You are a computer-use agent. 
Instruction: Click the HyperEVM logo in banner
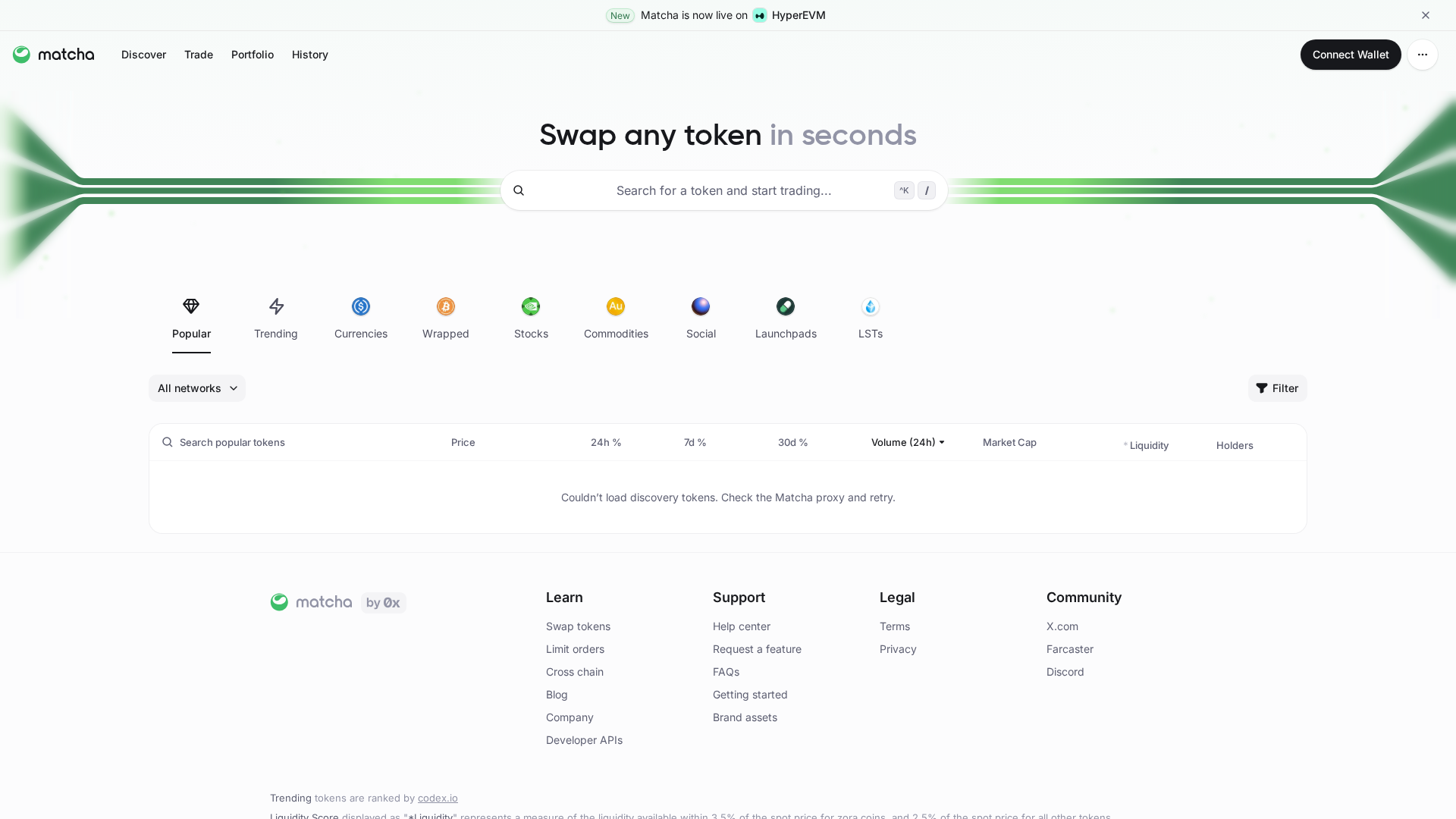760,15
